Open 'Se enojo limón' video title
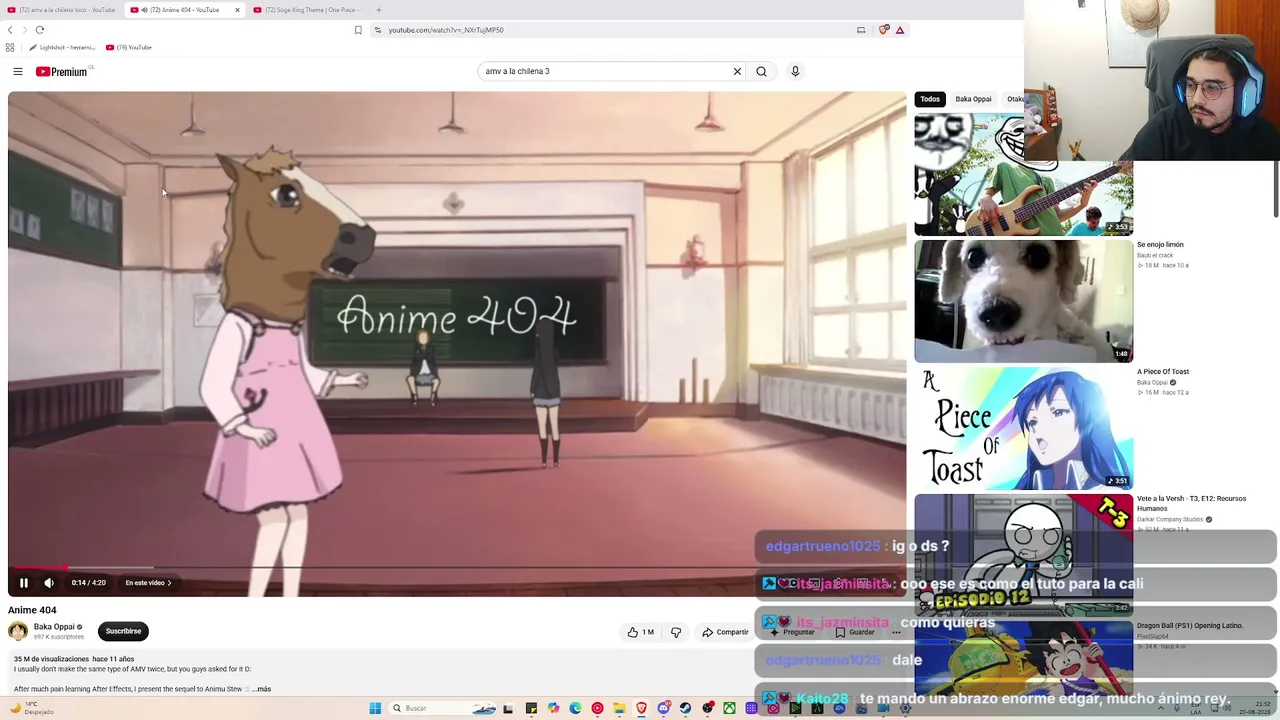The width and height of the screenshot is (1280, 720). (x=1160, y=245)
